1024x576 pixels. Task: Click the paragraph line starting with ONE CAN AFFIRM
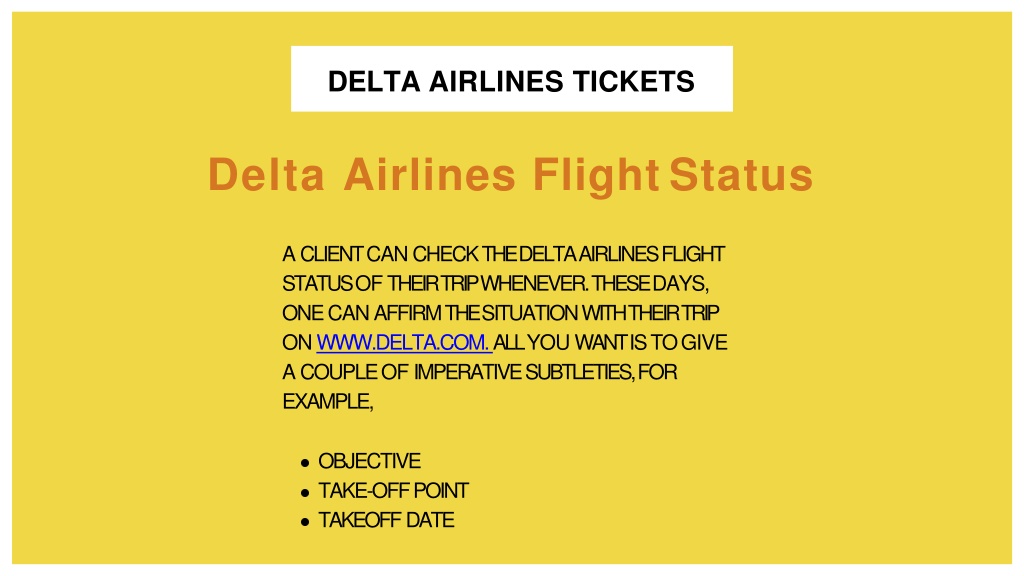pos(501,313)
